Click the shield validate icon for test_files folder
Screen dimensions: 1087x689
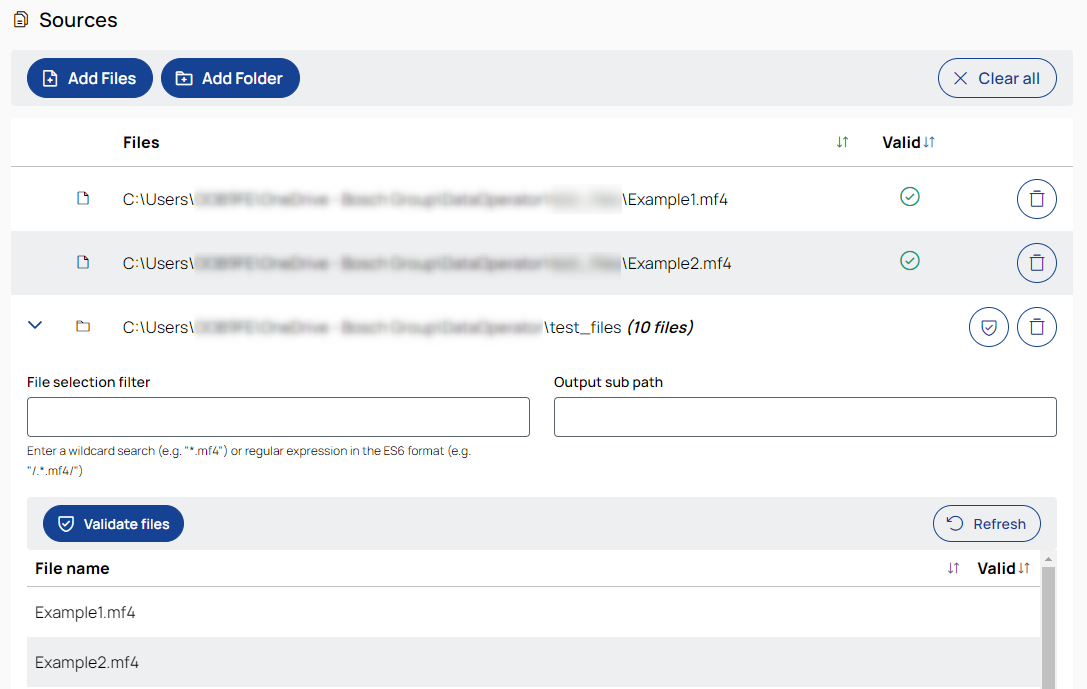tap(988, 327)
